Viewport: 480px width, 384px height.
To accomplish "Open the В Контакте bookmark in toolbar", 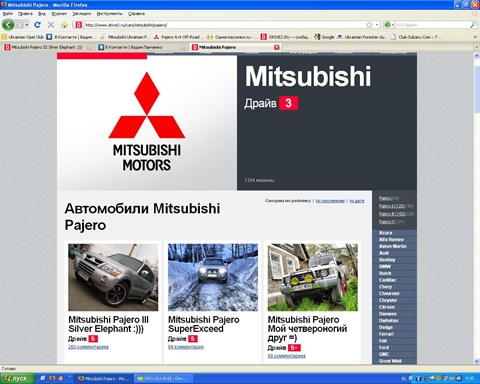I will click(71, 37).
